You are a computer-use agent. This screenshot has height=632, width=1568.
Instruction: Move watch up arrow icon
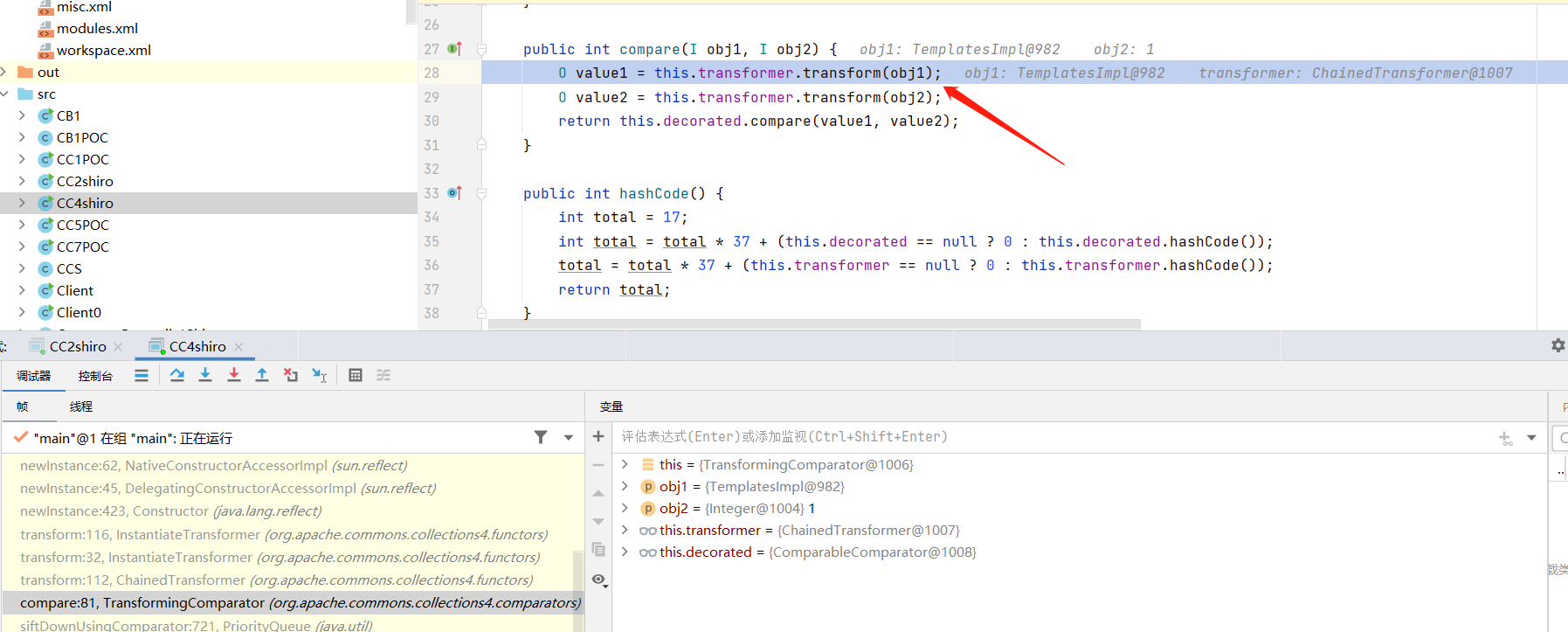598,494
